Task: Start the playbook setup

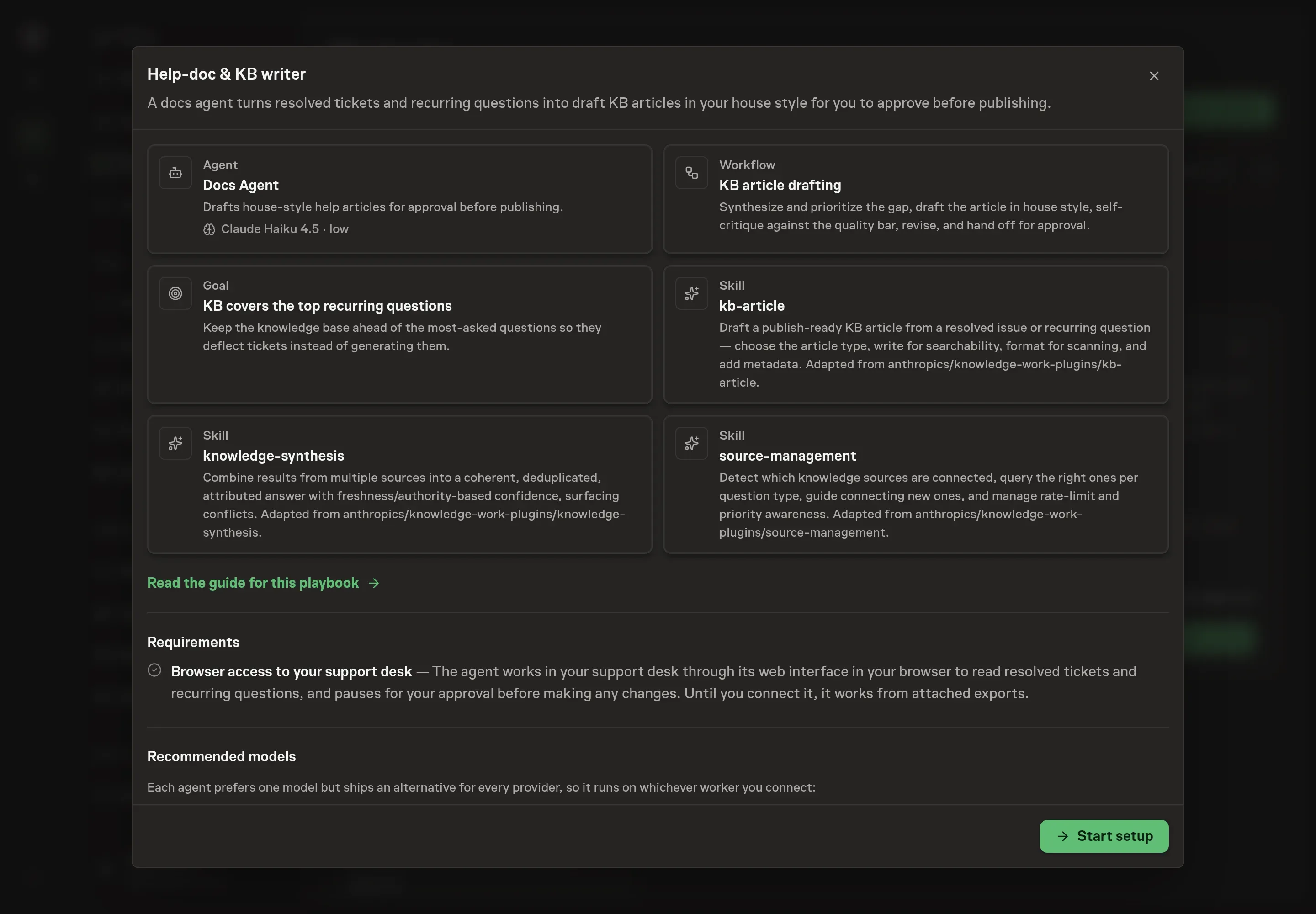Action: click(x=1104, y=836)
